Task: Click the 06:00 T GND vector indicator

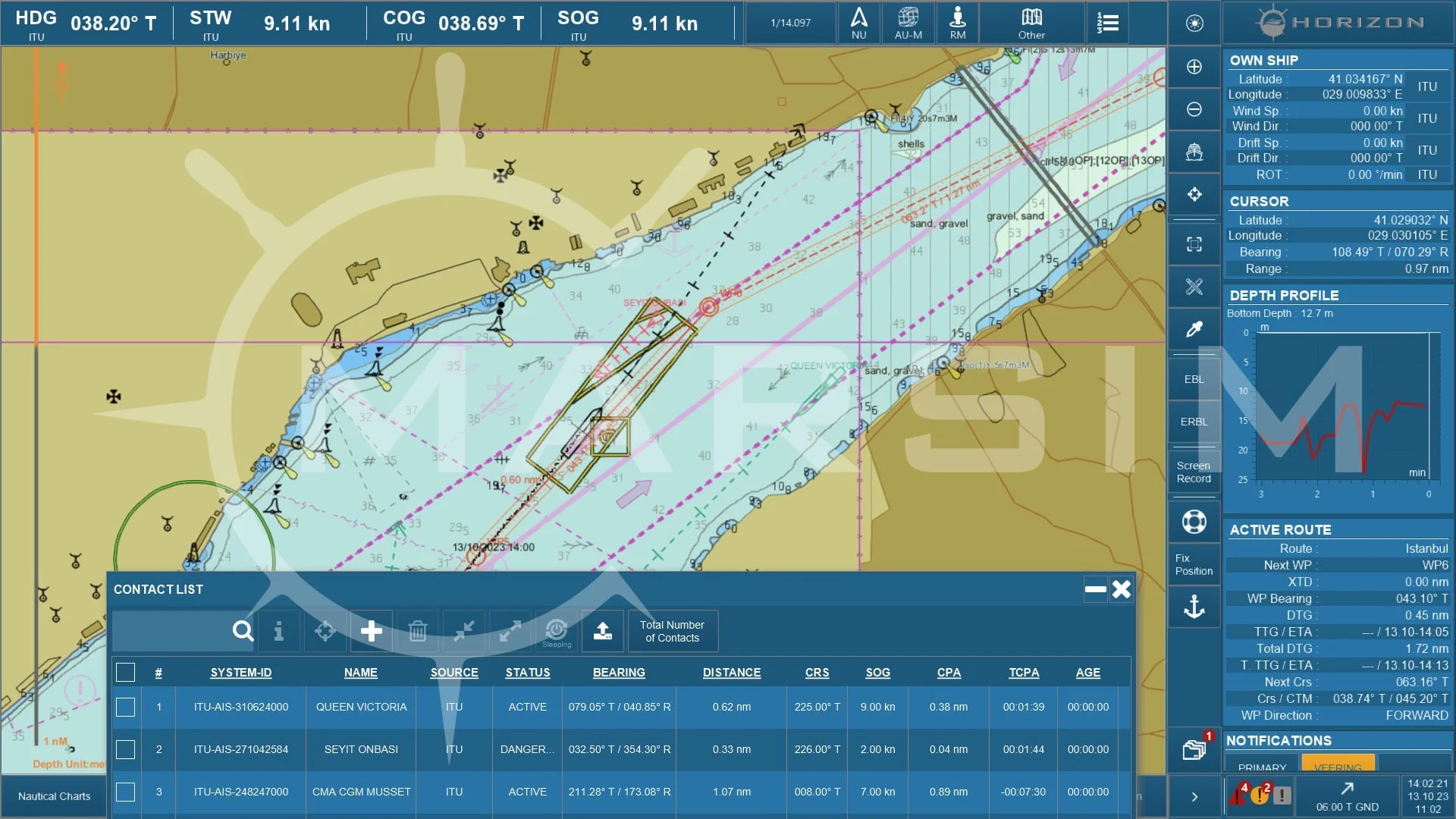Action: click(x=1348, y=797)
